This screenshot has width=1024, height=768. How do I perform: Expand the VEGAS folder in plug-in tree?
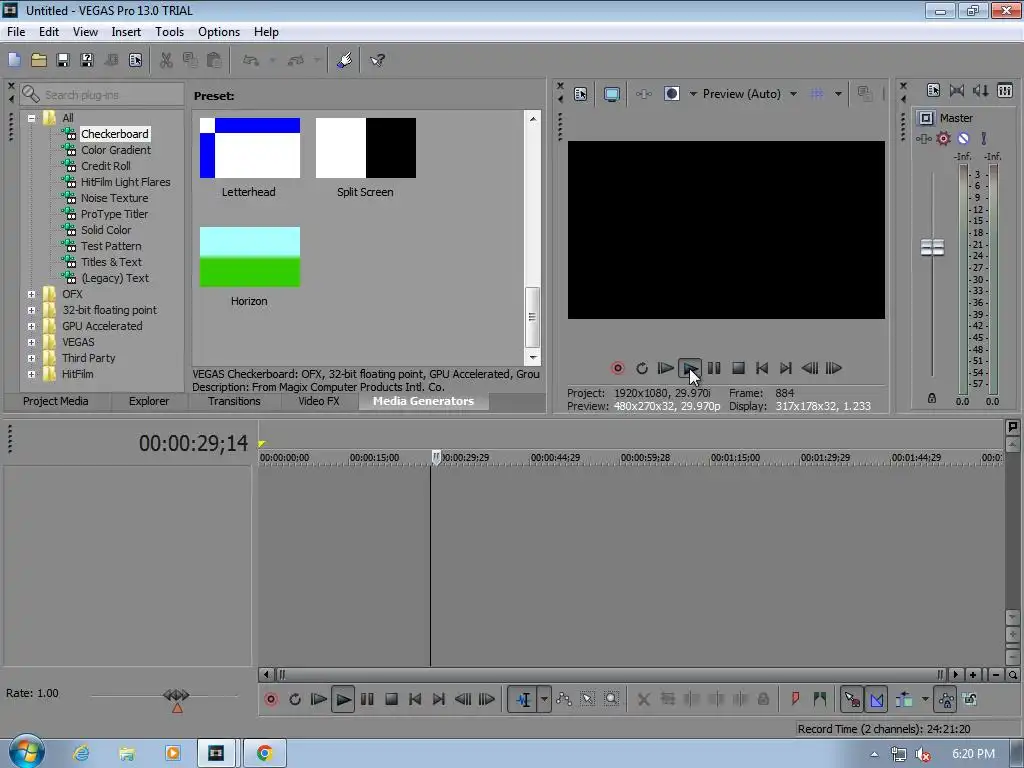[31, 342]
